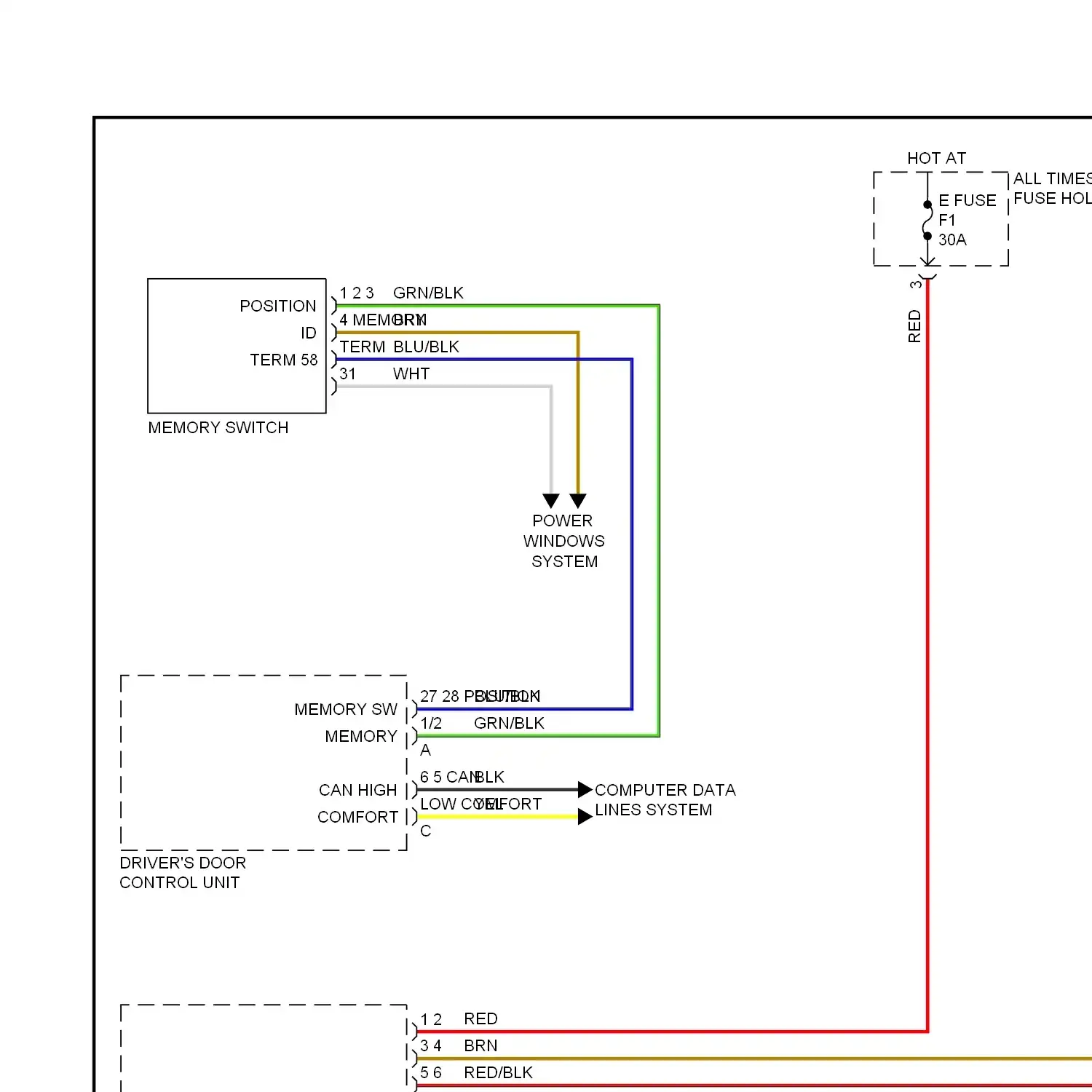1092x1092 pixels.
Task: Click the HOT AT label
Action: click(x=936, y=159)
